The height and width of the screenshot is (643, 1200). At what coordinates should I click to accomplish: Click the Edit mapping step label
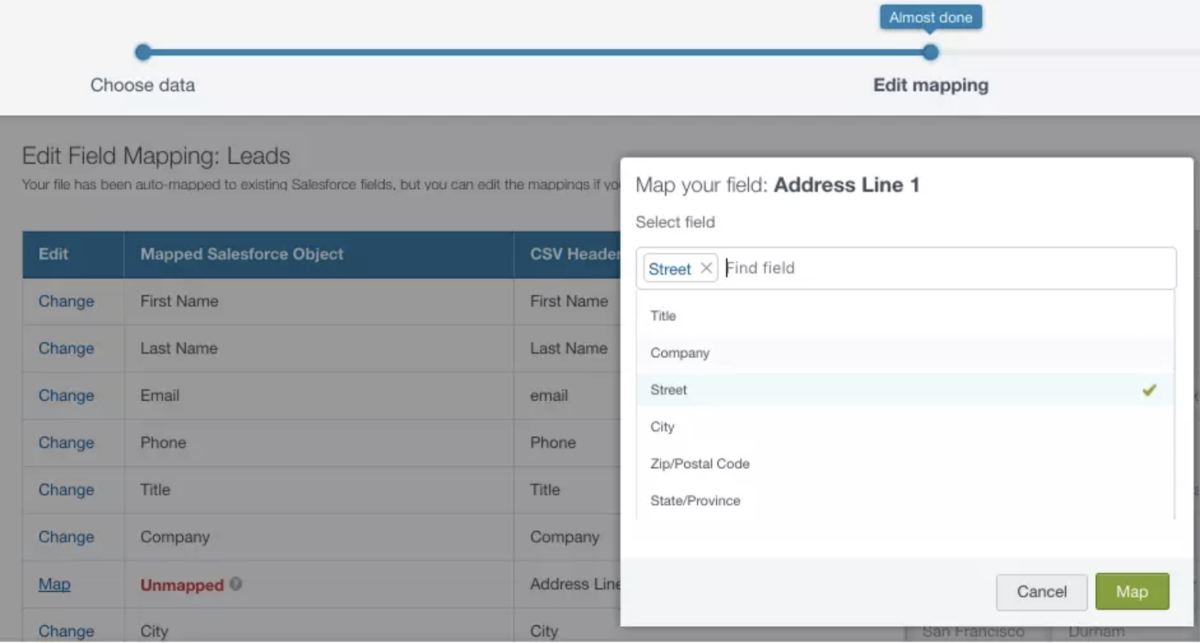tap(930, 85)
